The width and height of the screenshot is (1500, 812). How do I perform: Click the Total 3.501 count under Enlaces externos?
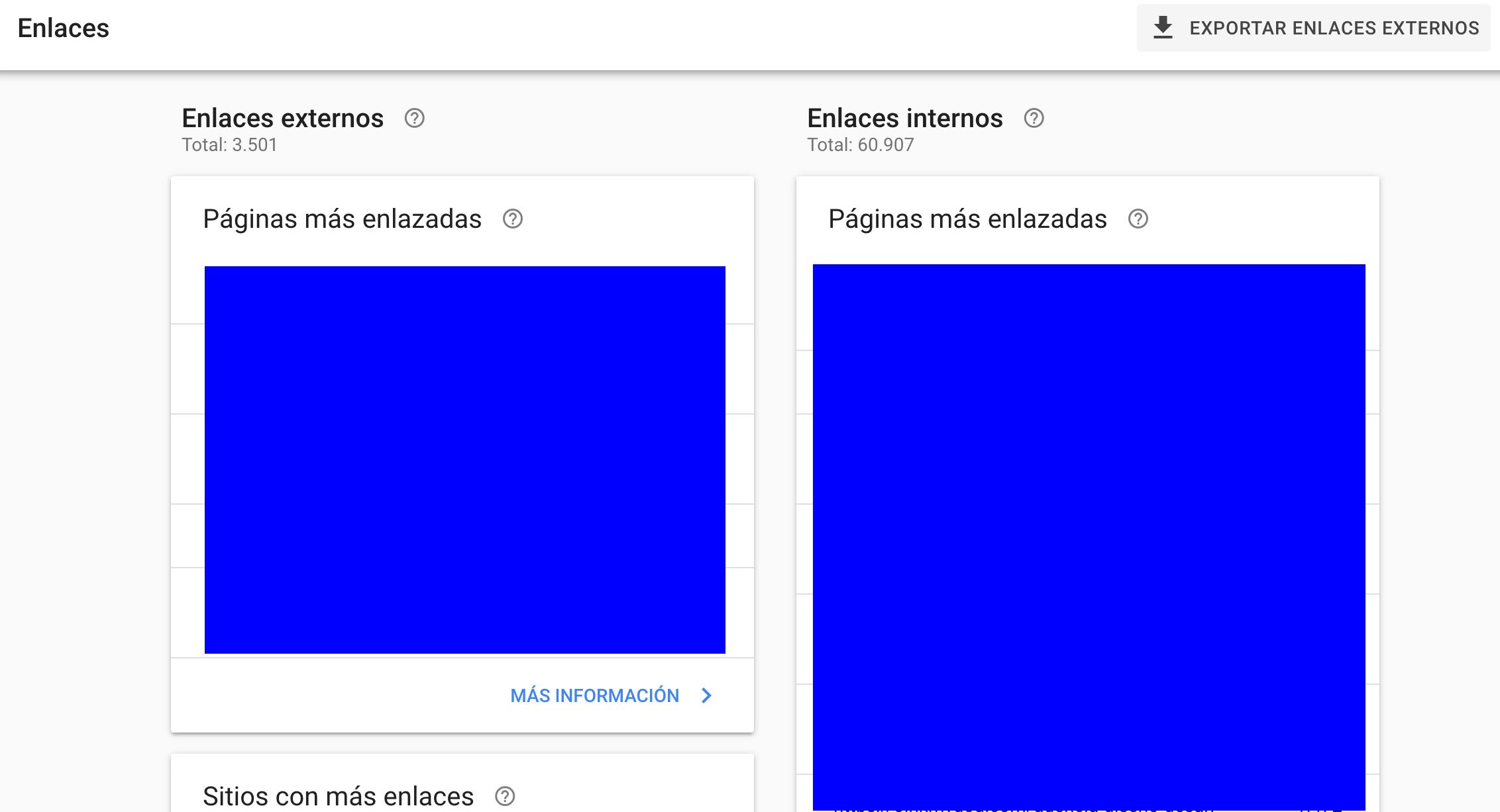[230, 145]
